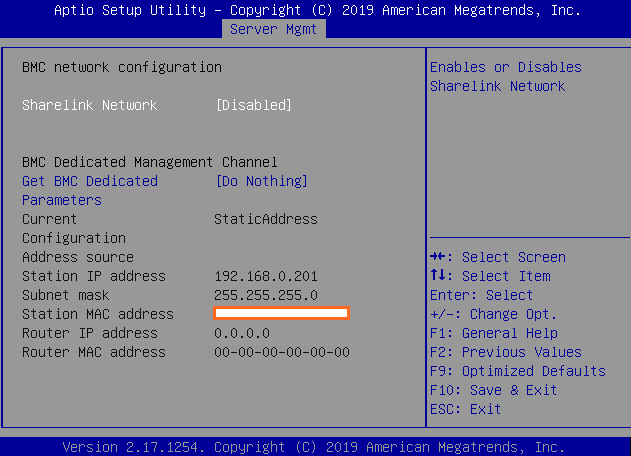Click the Router IP address label
This screenshot has height=456, width=631.
tap(90, 333)
